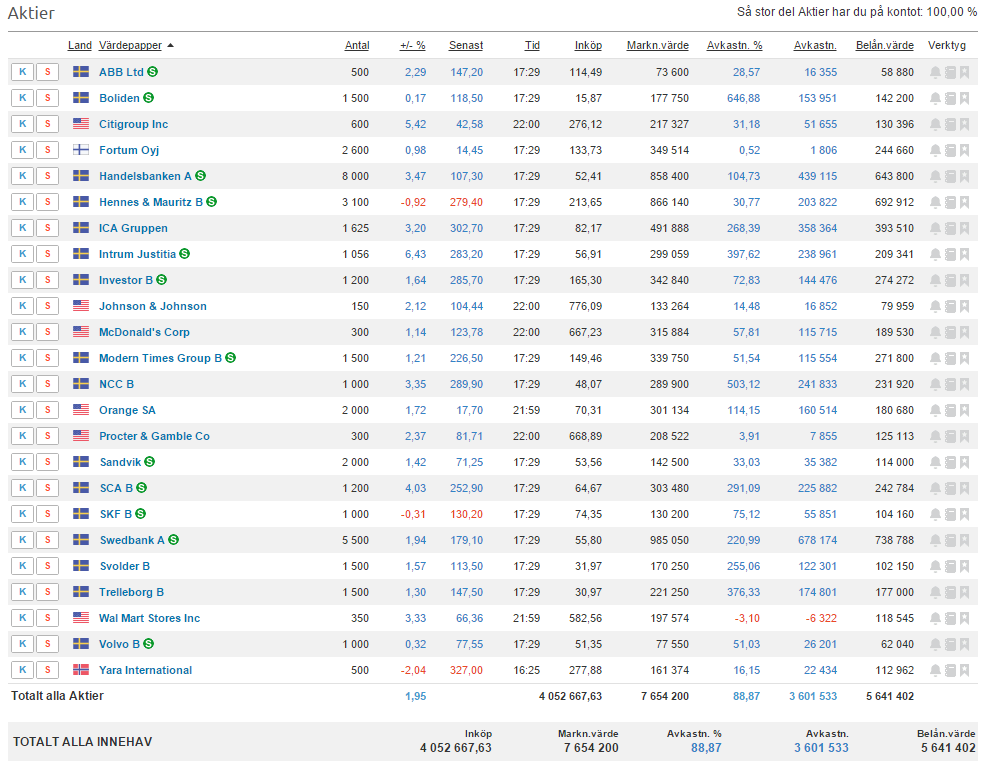Click the Finnish flag beside Fortum Oyj
This screenshot has height=766, width=983.
pos(81,150)
